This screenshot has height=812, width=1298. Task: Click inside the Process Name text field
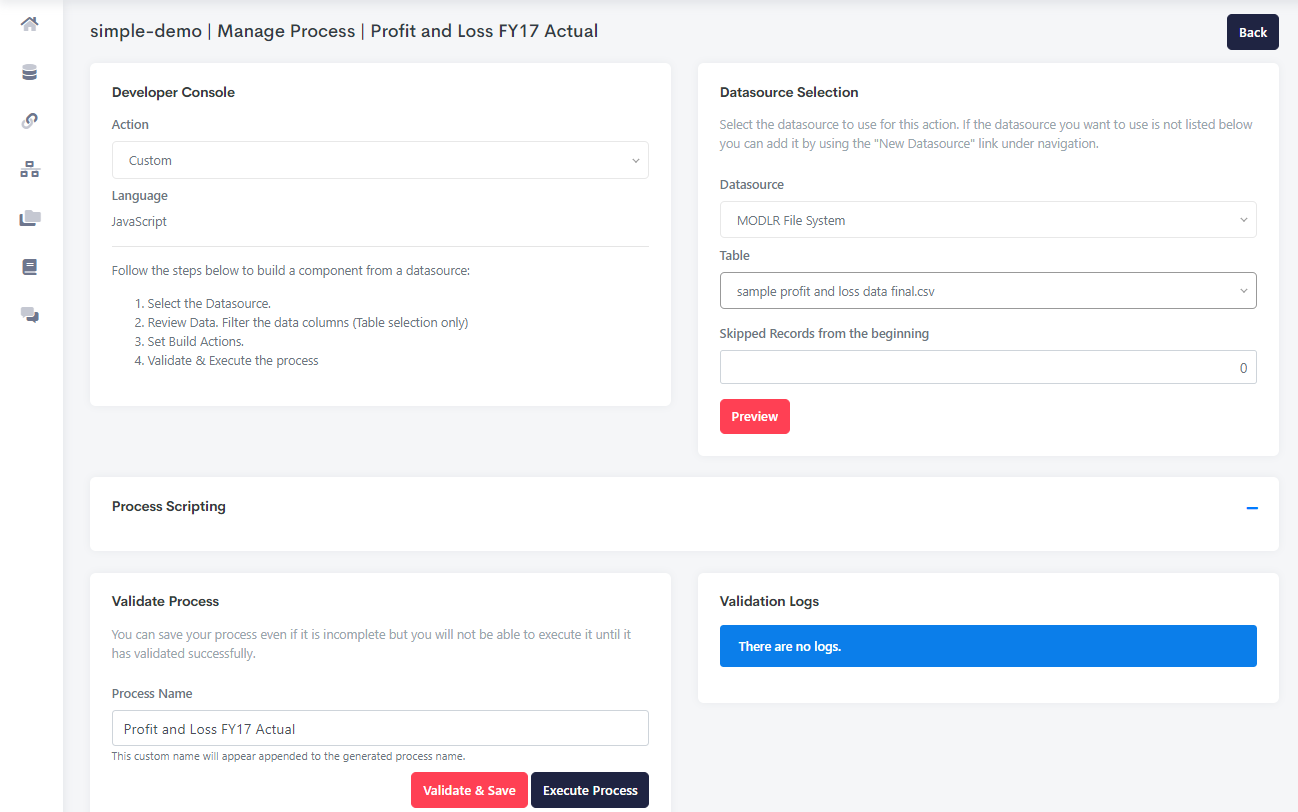pos(380,728)
